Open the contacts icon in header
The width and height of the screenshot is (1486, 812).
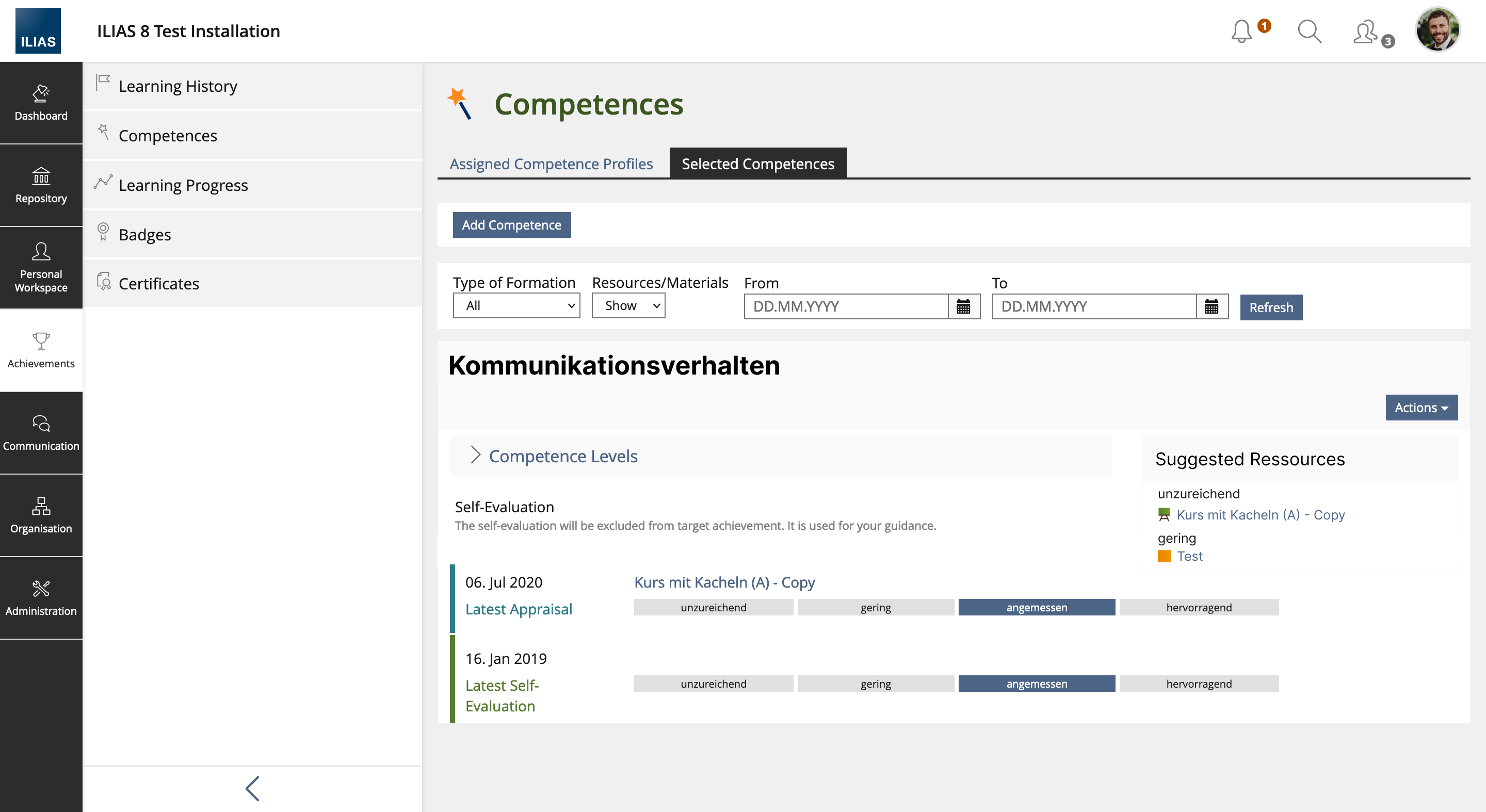[x=1366, y=31]
